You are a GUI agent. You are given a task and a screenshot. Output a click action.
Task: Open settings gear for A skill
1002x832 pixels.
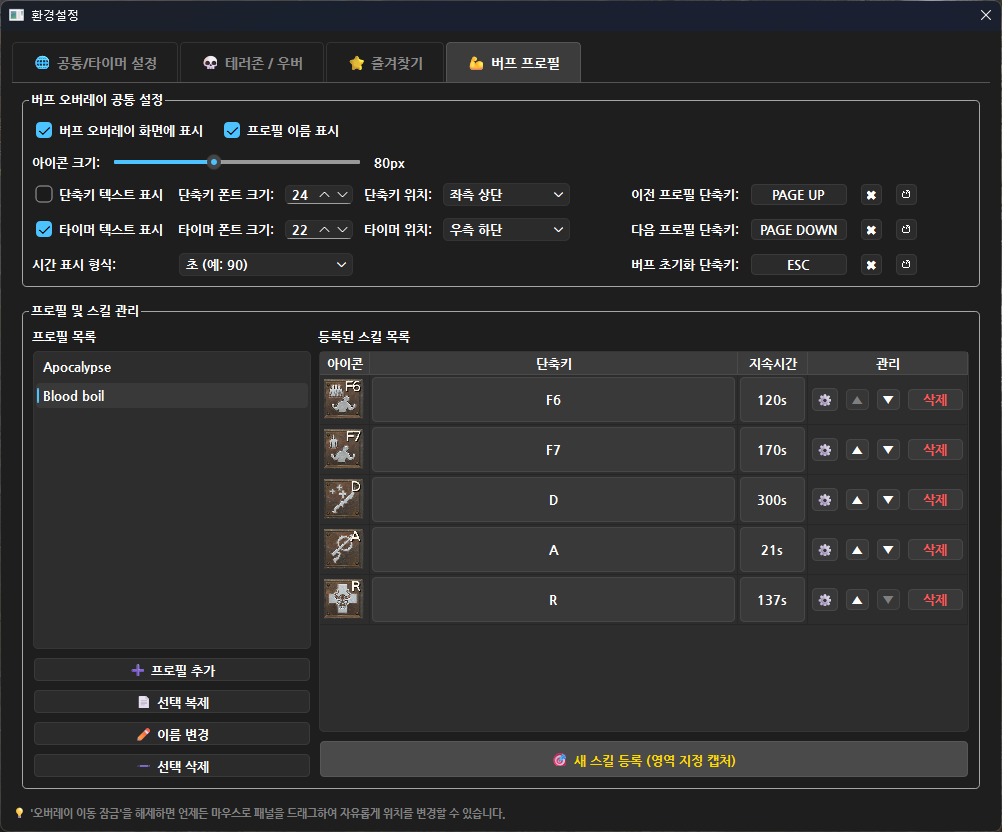coord(825,550)
